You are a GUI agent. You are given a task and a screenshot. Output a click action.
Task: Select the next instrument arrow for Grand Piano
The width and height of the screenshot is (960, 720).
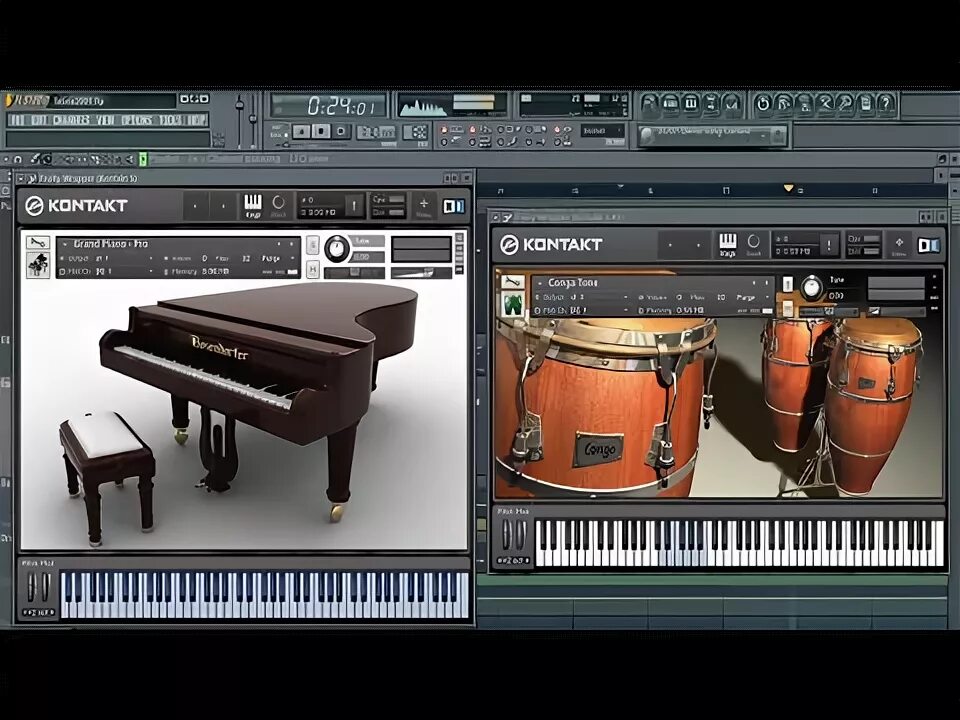[292, 244]
